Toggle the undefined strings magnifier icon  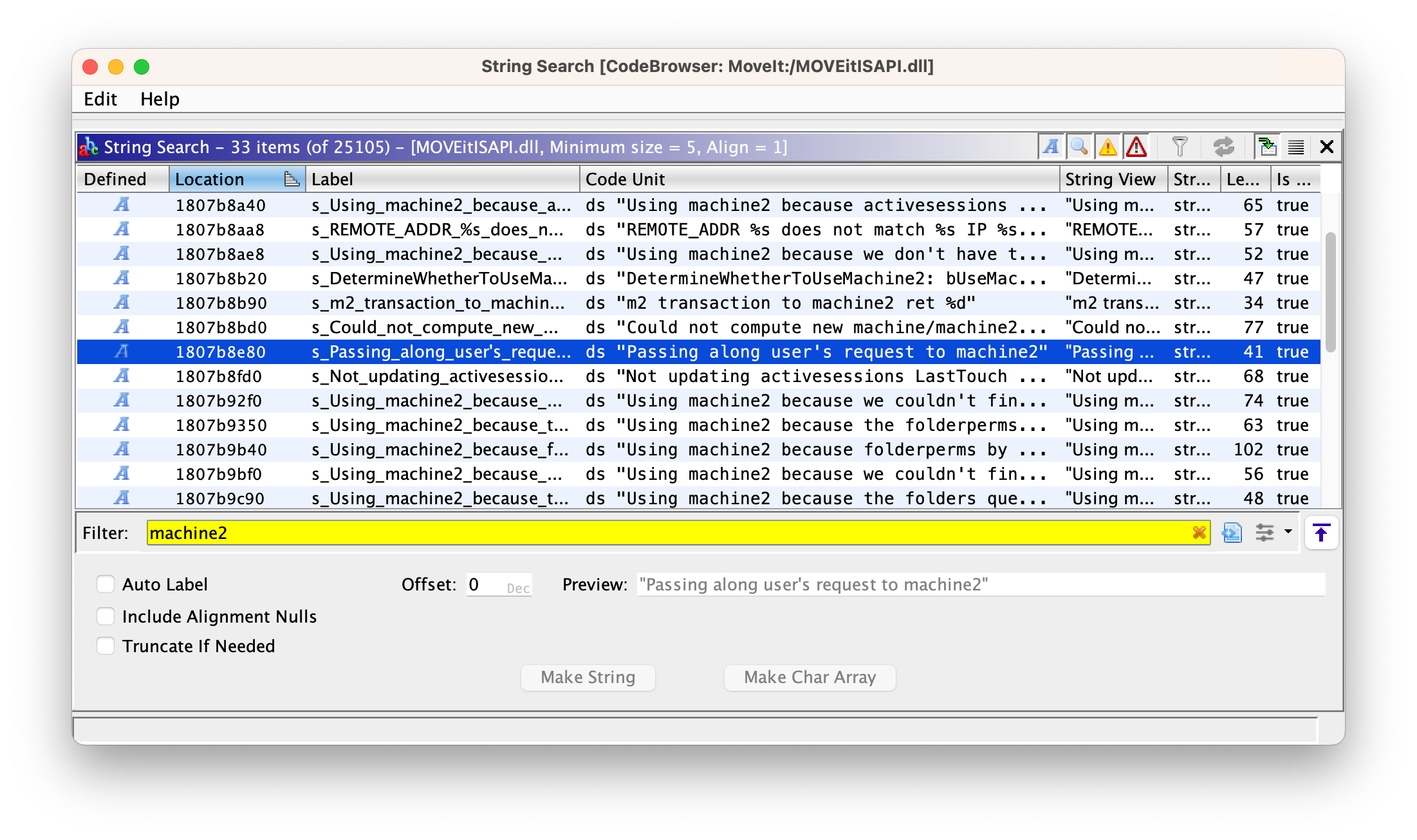tap(1079, 147)
